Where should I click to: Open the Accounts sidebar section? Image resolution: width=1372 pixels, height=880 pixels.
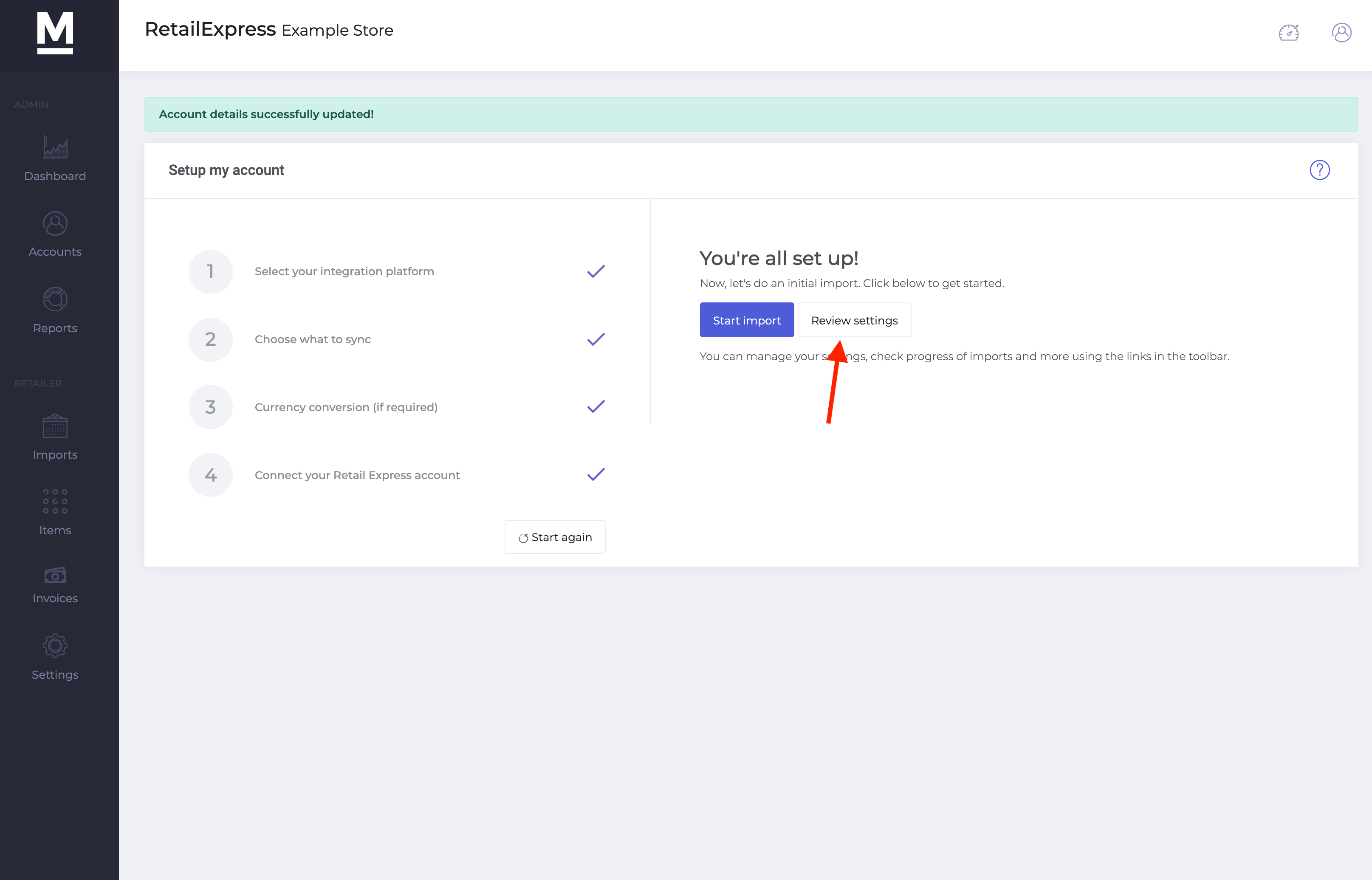pyautogui.click(x=55, y=235)
